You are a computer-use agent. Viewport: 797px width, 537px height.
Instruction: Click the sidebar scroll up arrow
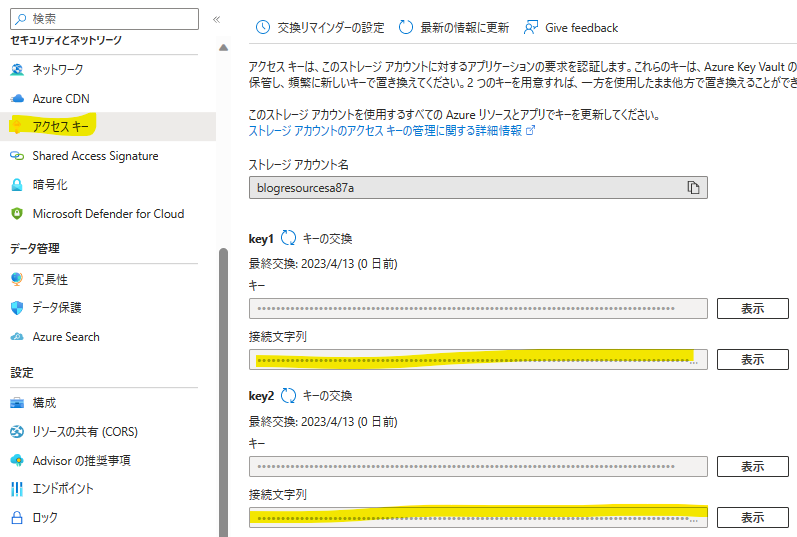click(x=223, y=48)
